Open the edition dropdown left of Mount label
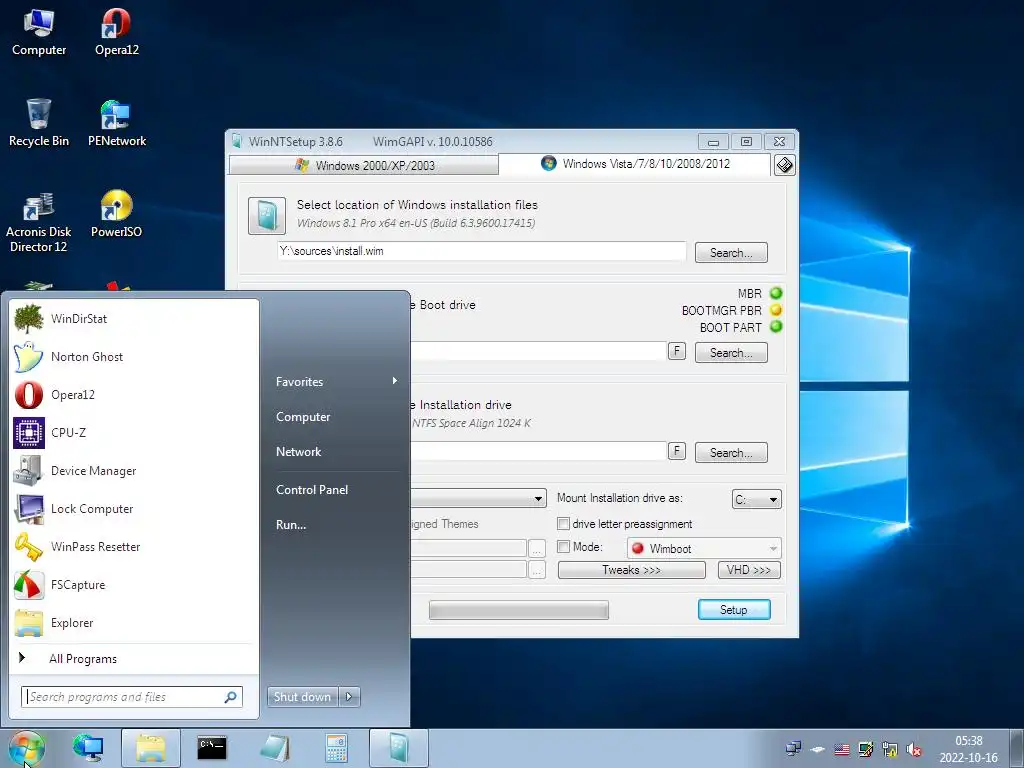 pyautogui.click(x=478, y=499)
